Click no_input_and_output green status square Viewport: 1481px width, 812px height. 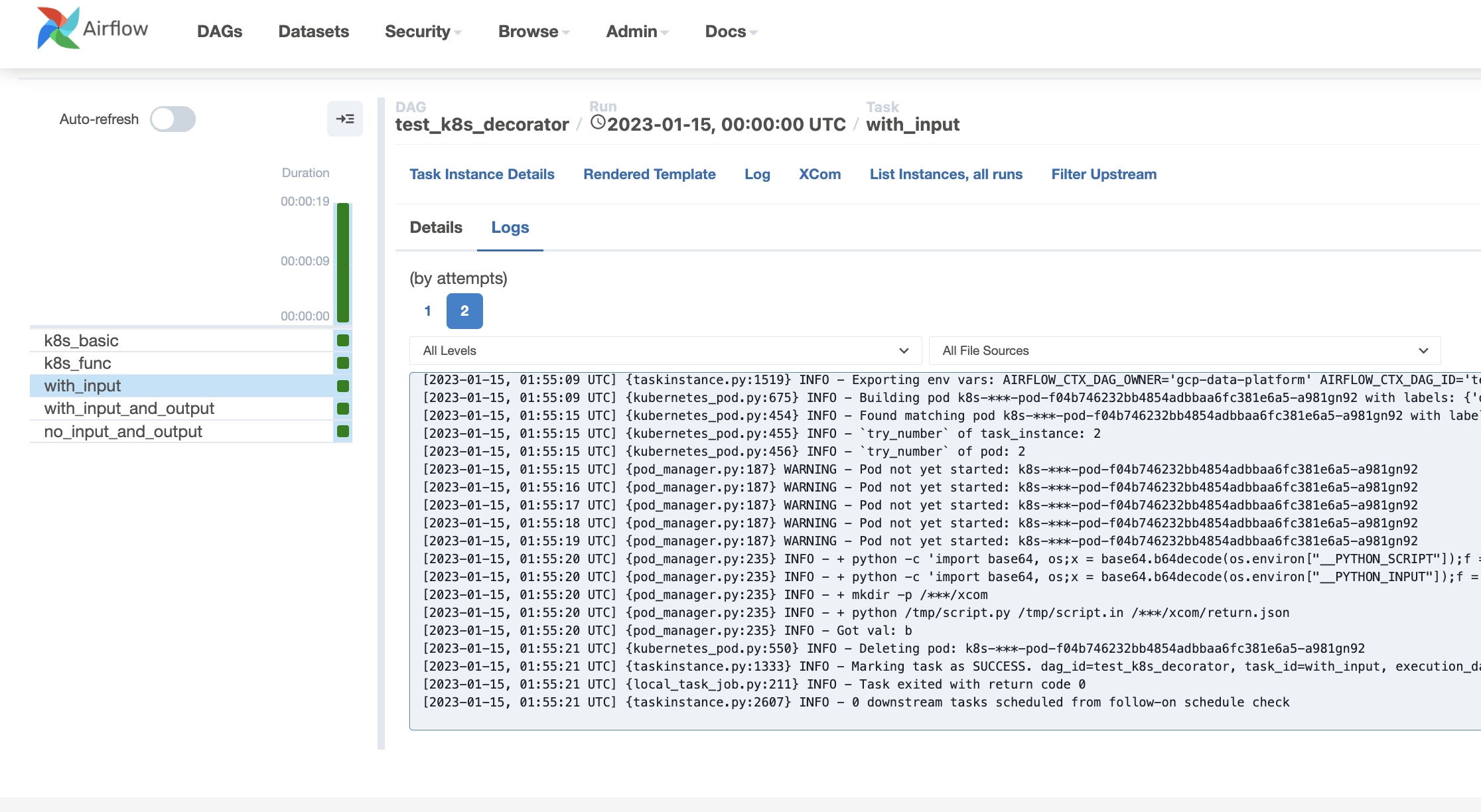[343, 431]
